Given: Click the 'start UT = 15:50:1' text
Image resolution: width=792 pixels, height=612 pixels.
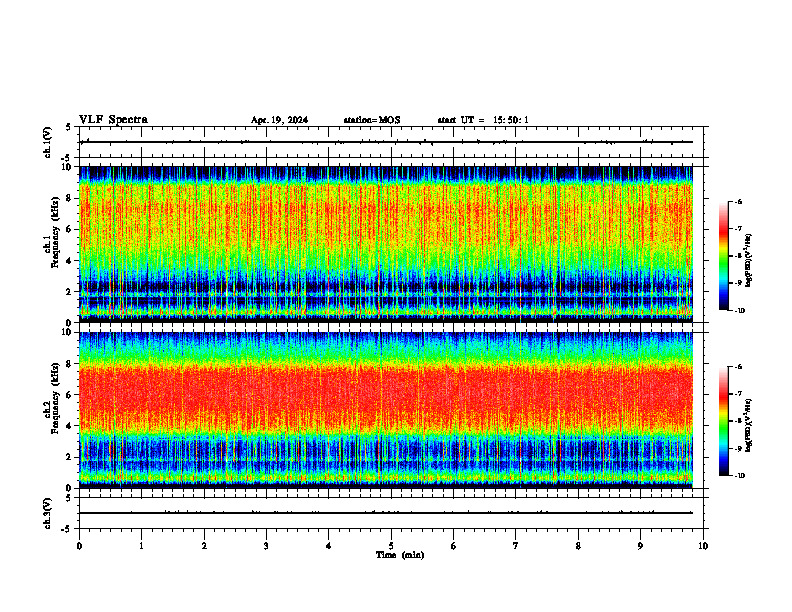Looking at the screenshot, I should pos(483,120).
